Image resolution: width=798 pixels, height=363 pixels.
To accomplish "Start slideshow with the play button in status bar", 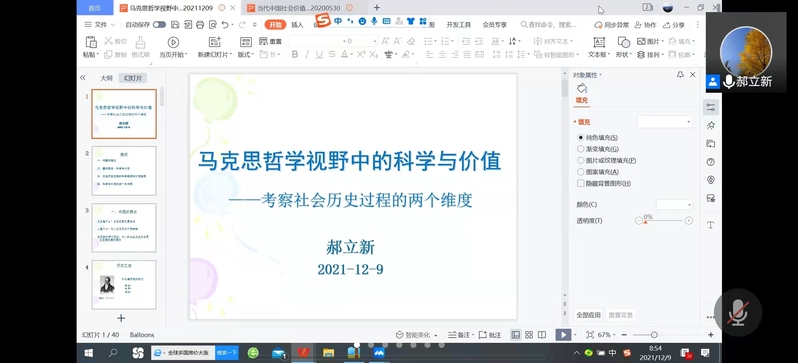I will pos(563,334).
